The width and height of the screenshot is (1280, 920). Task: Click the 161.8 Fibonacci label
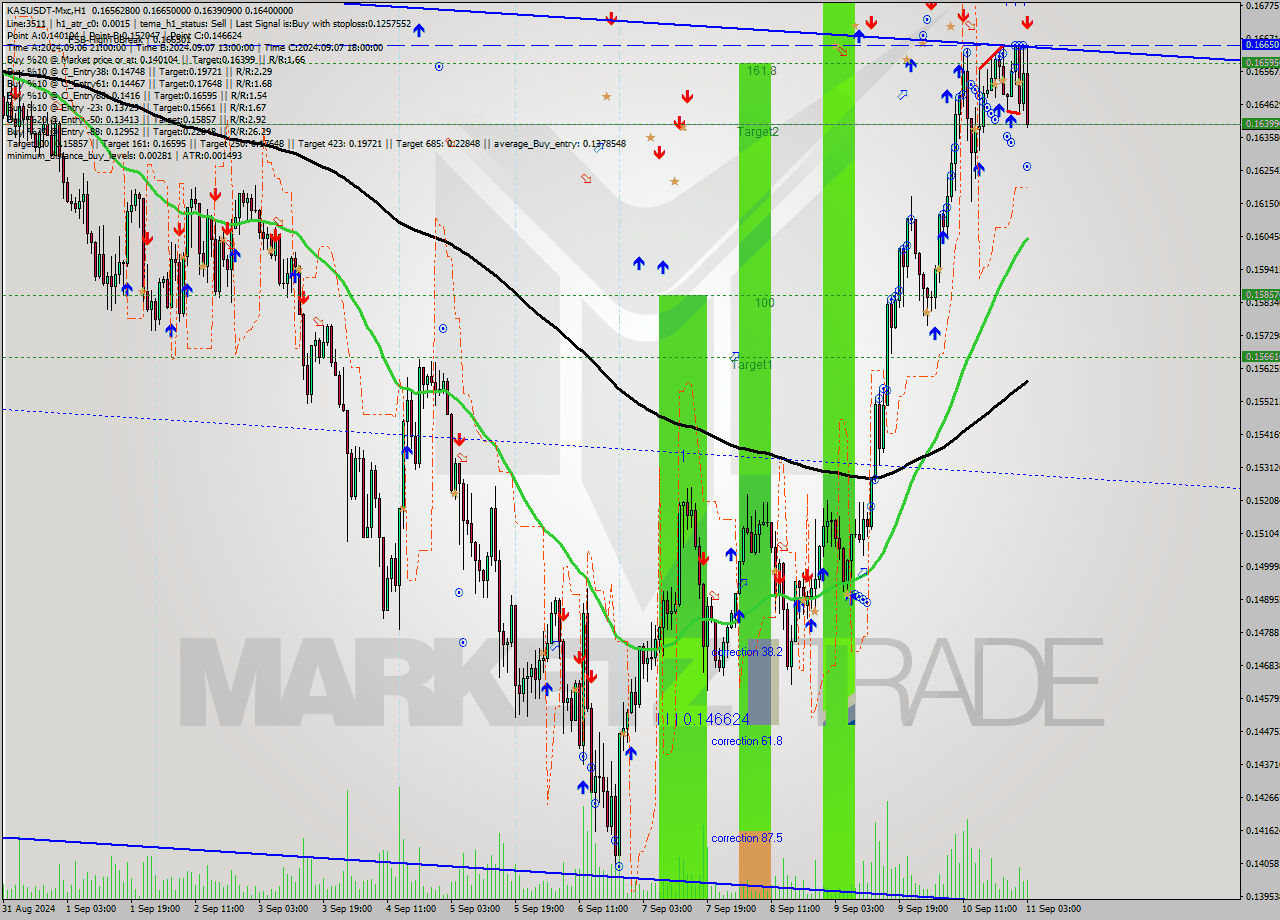click(761, 71)
